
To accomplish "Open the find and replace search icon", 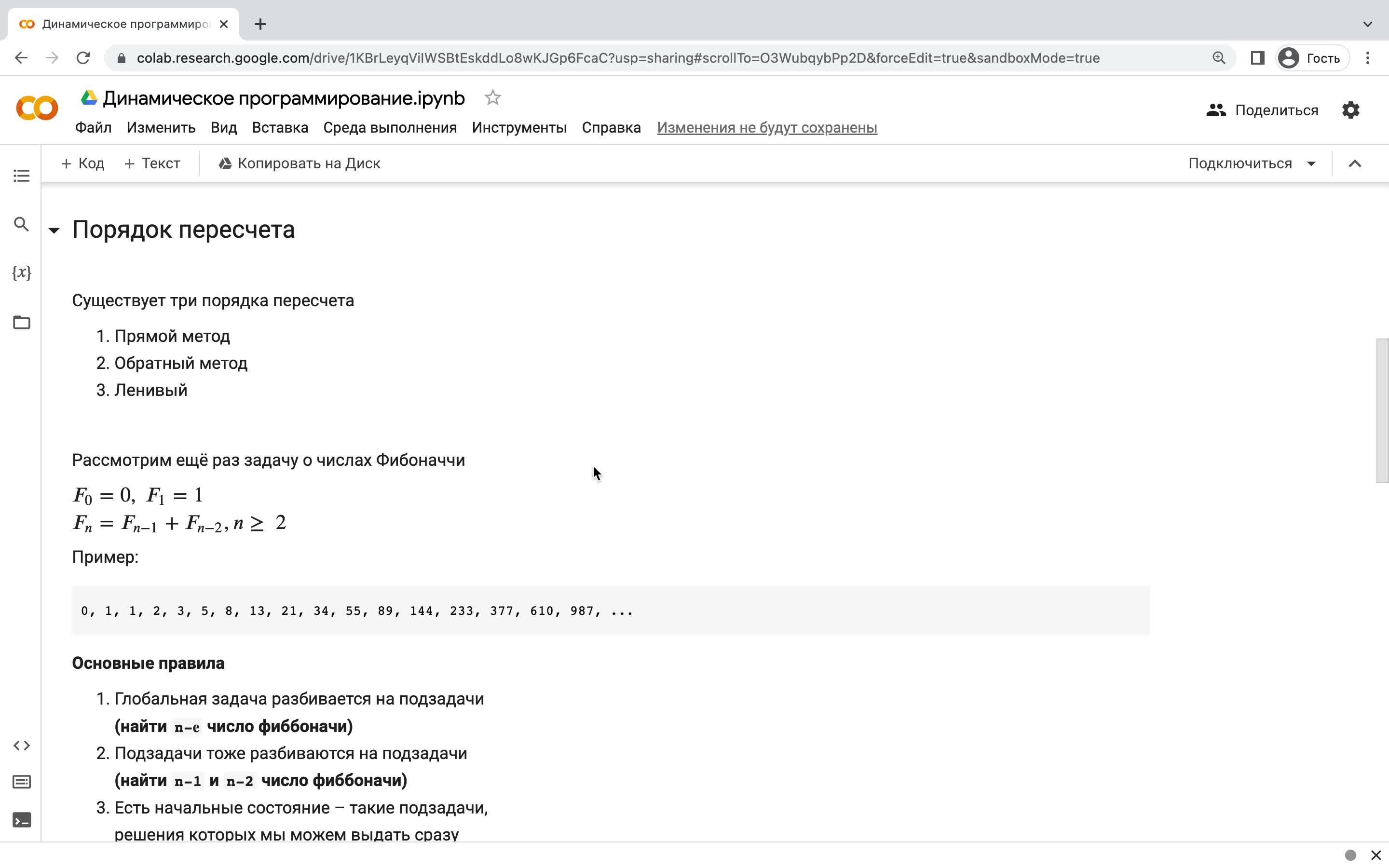I will click(21, 224).
